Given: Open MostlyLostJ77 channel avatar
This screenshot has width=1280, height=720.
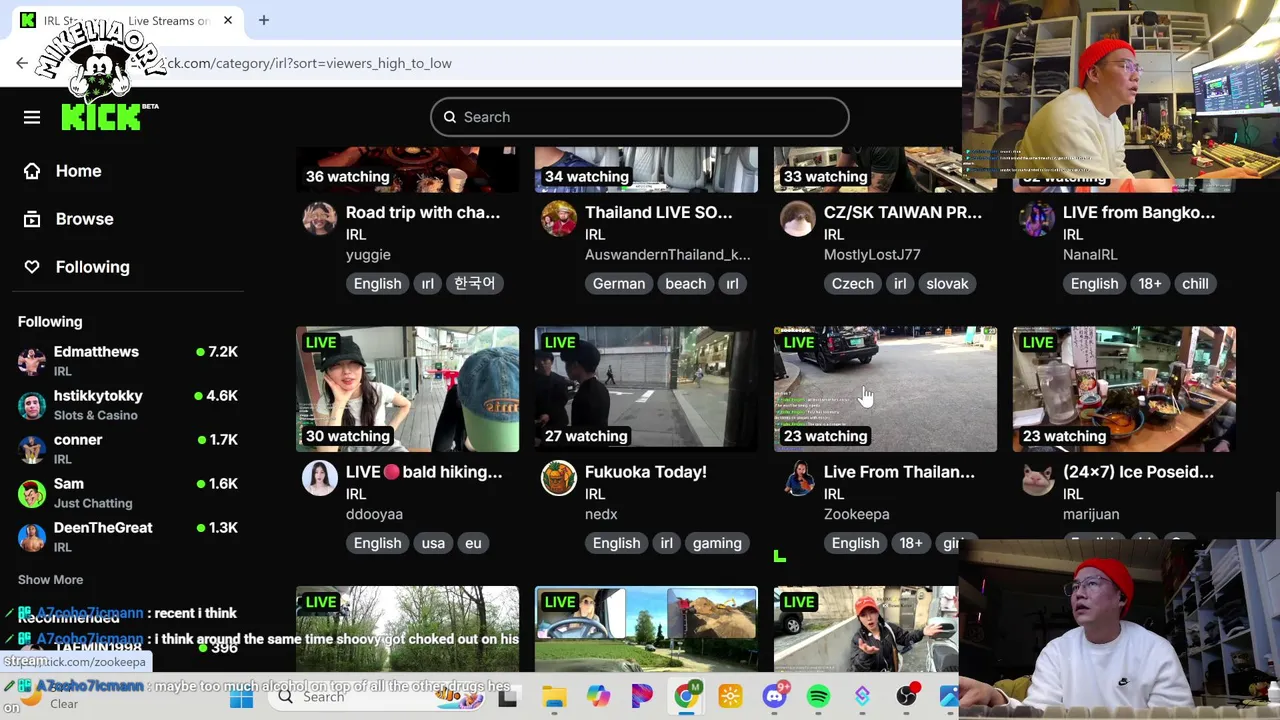Looking at the screenshot, I should click(798, 219).
